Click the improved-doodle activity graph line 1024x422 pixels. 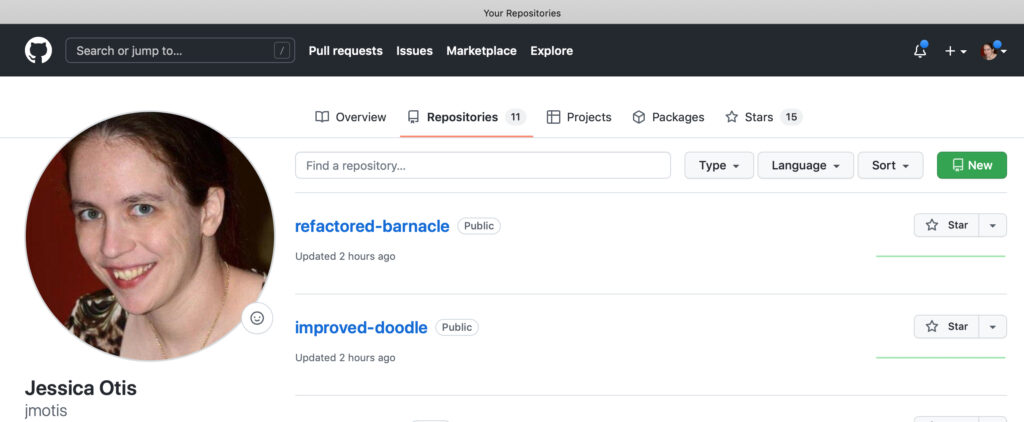pos(940,357)
